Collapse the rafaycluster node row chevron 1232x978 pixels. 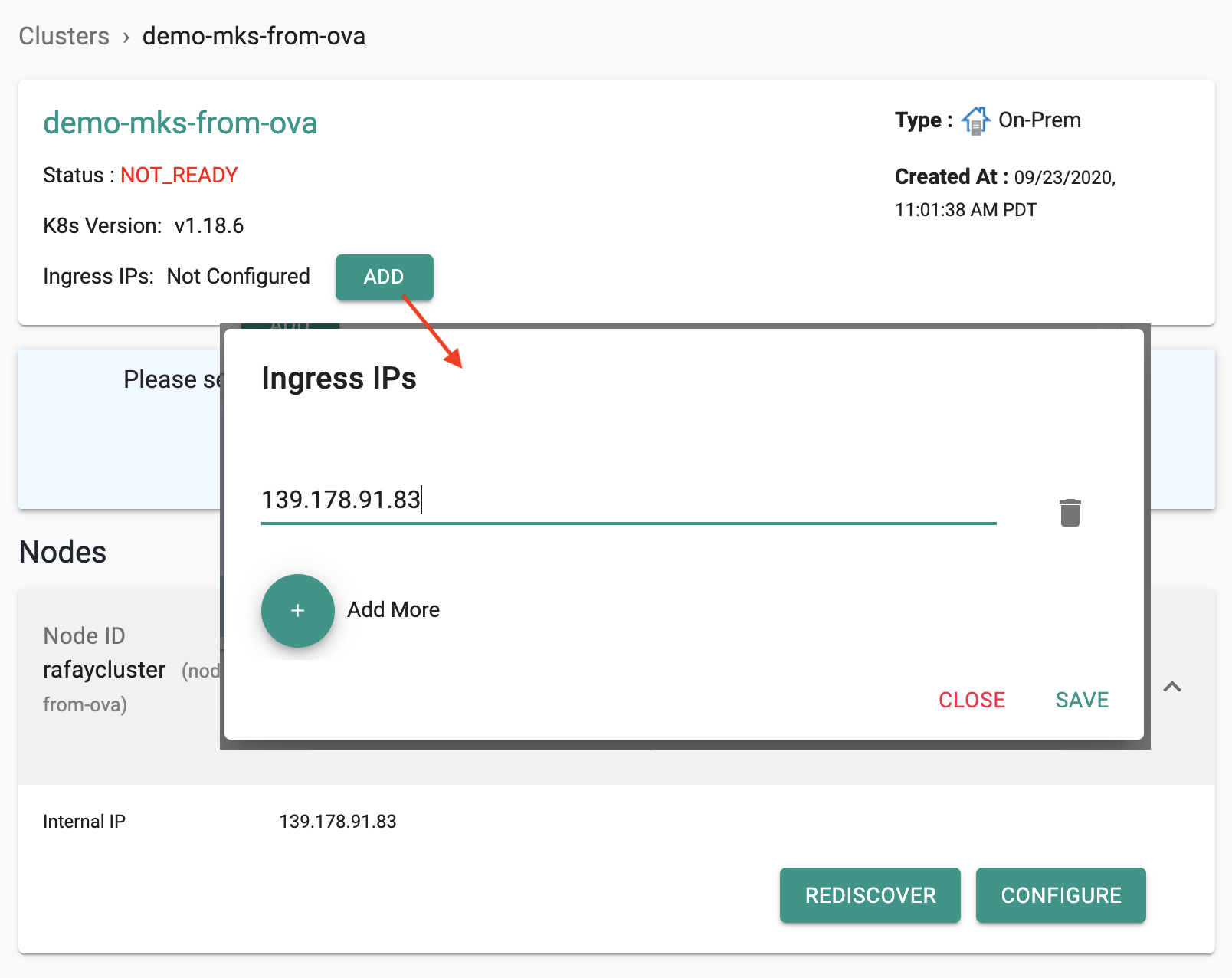click(1172, 687)
